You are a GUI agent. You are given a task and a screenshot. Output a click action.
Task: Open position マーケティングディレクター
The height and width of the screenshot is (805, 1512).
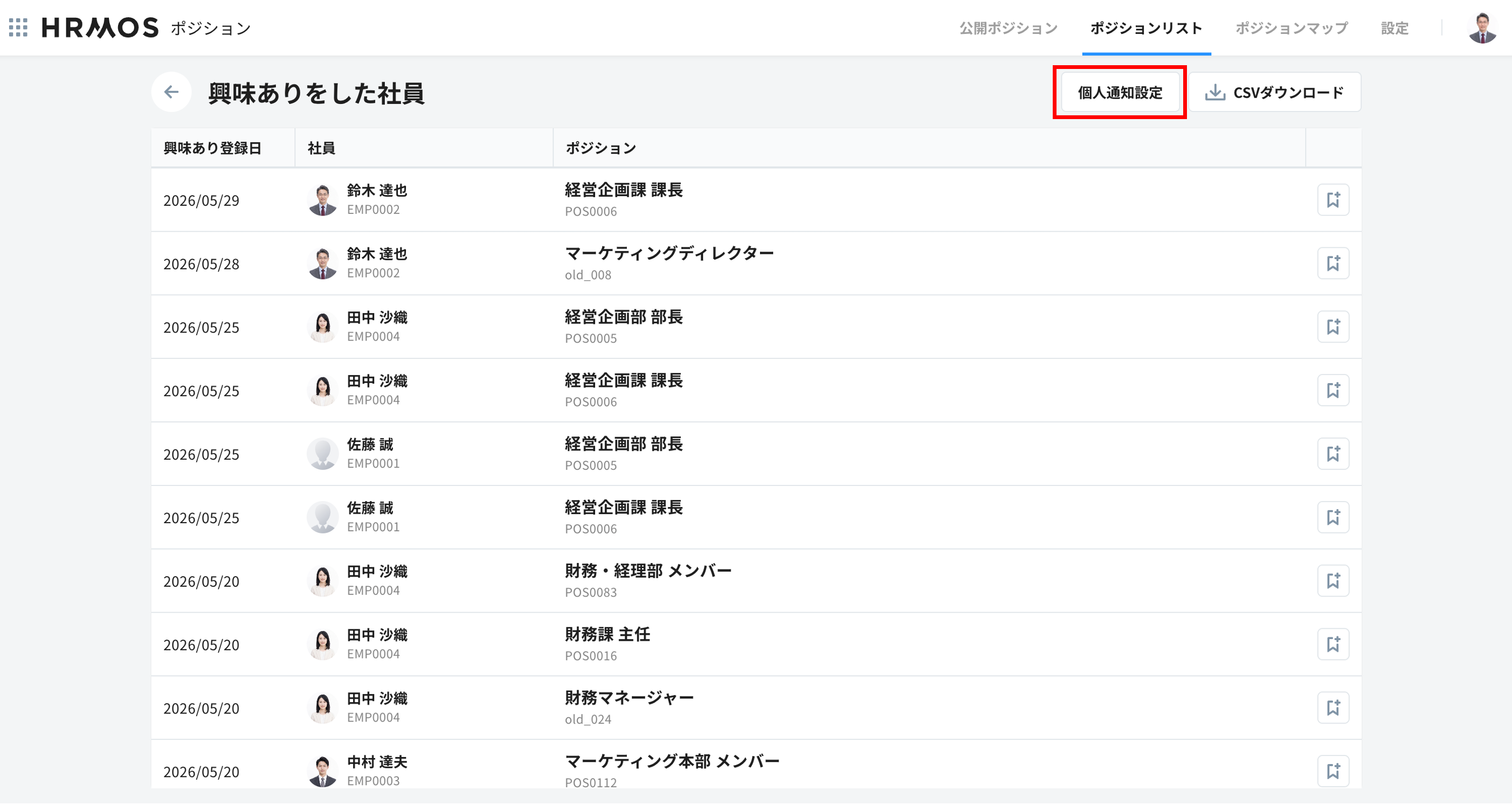669,253
